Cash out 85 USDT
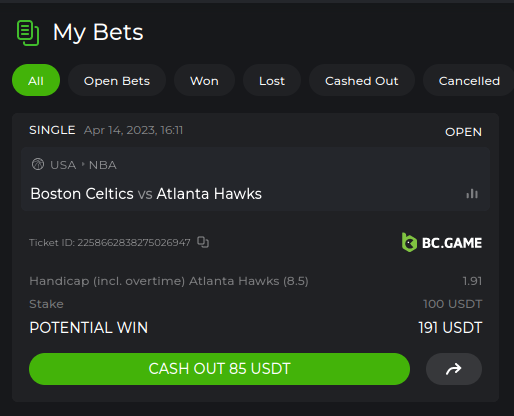The image size is (514, 416). click(x=219, y=369)
